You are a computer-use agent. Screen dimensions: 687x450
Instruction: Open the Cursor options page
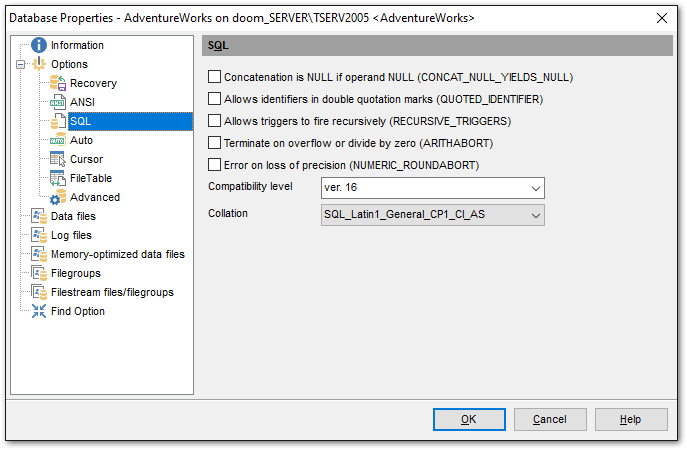tap(86, 159)
